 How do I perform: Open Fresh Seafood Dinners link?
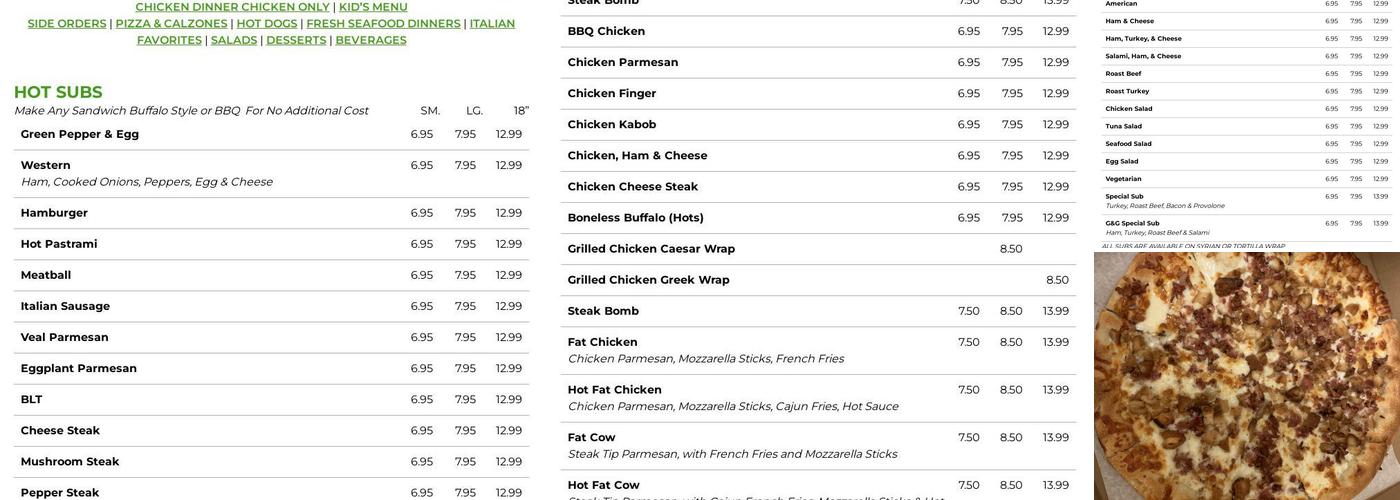[383, 24]
